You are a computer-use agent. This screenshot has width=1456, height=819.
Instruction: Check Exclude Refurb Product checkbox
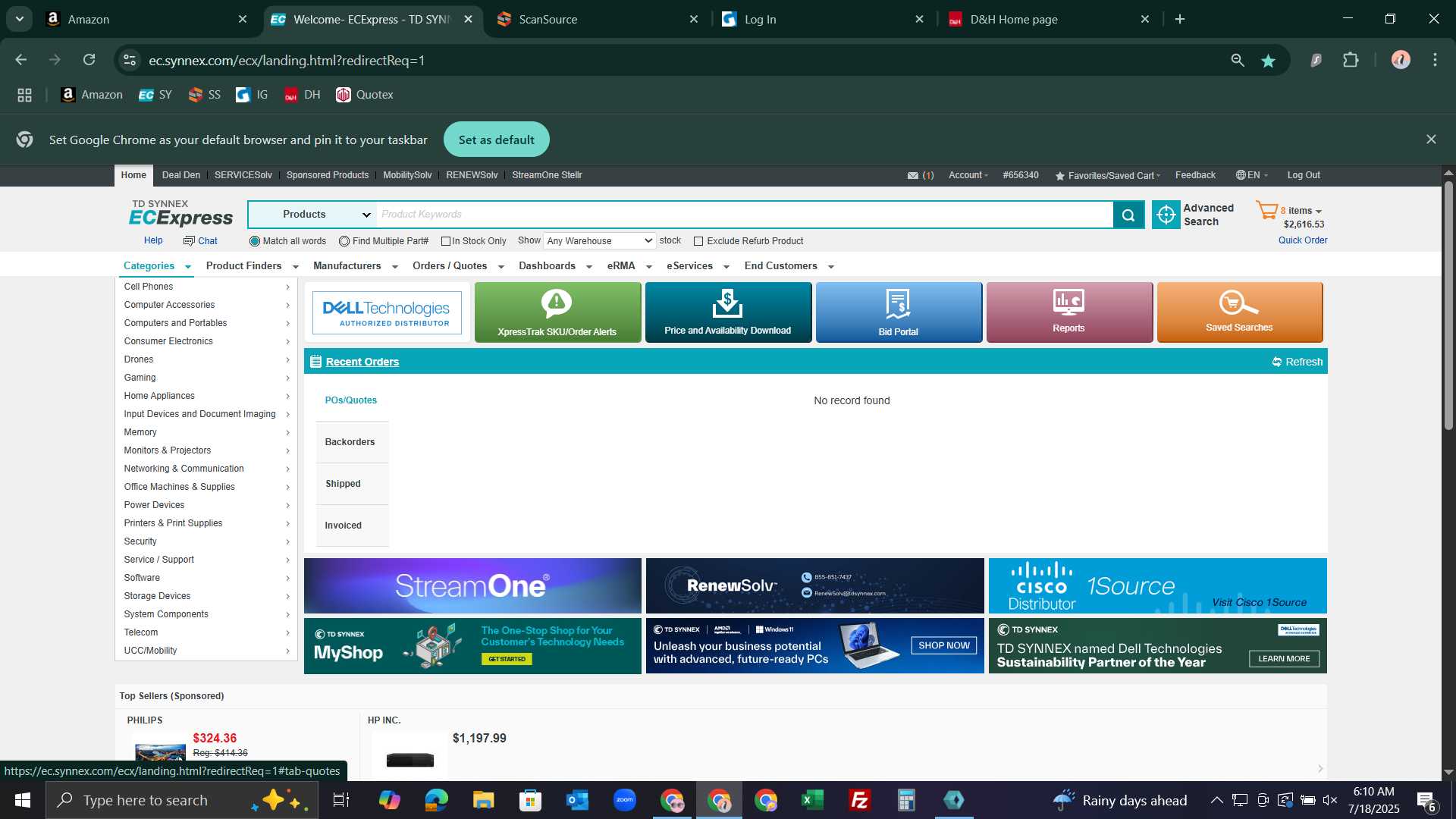(x=698, y=241)
